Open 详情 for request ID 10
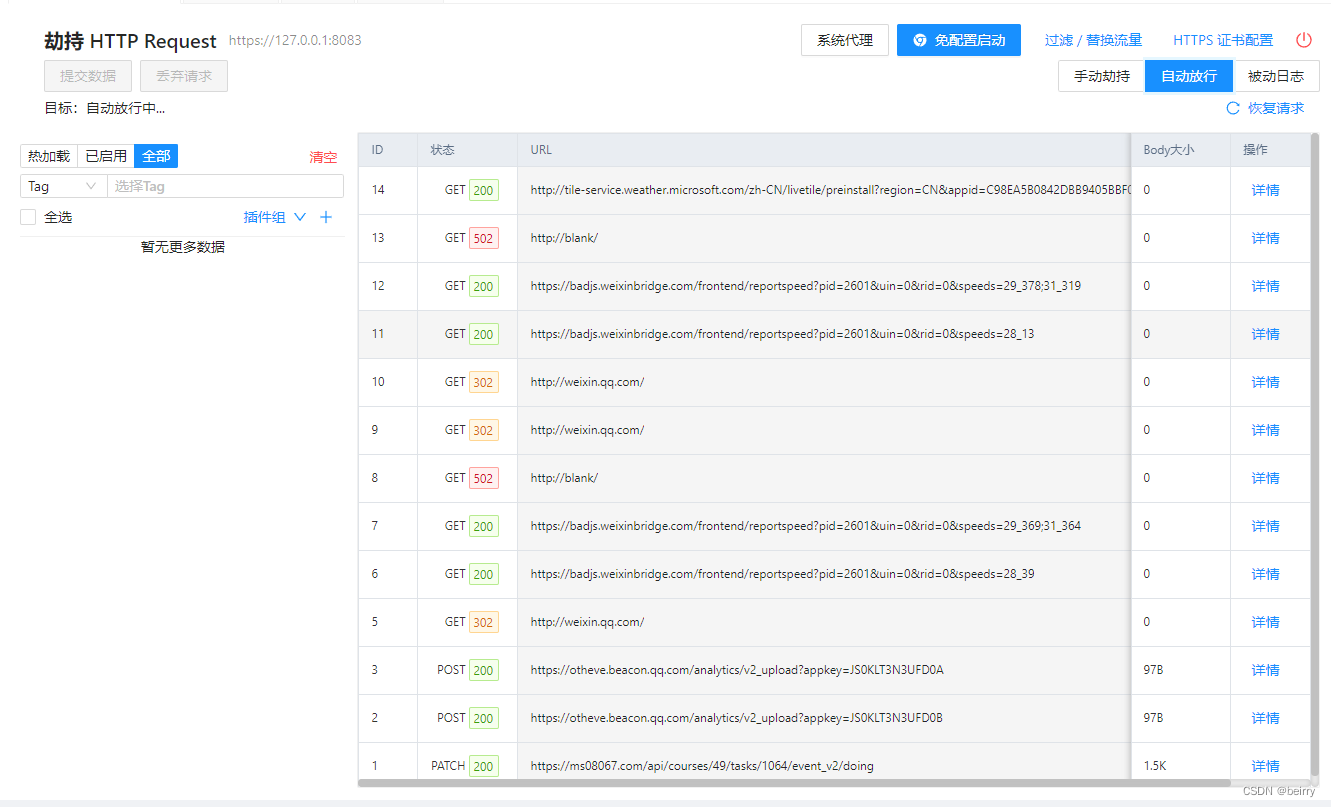 [1266, 382]
